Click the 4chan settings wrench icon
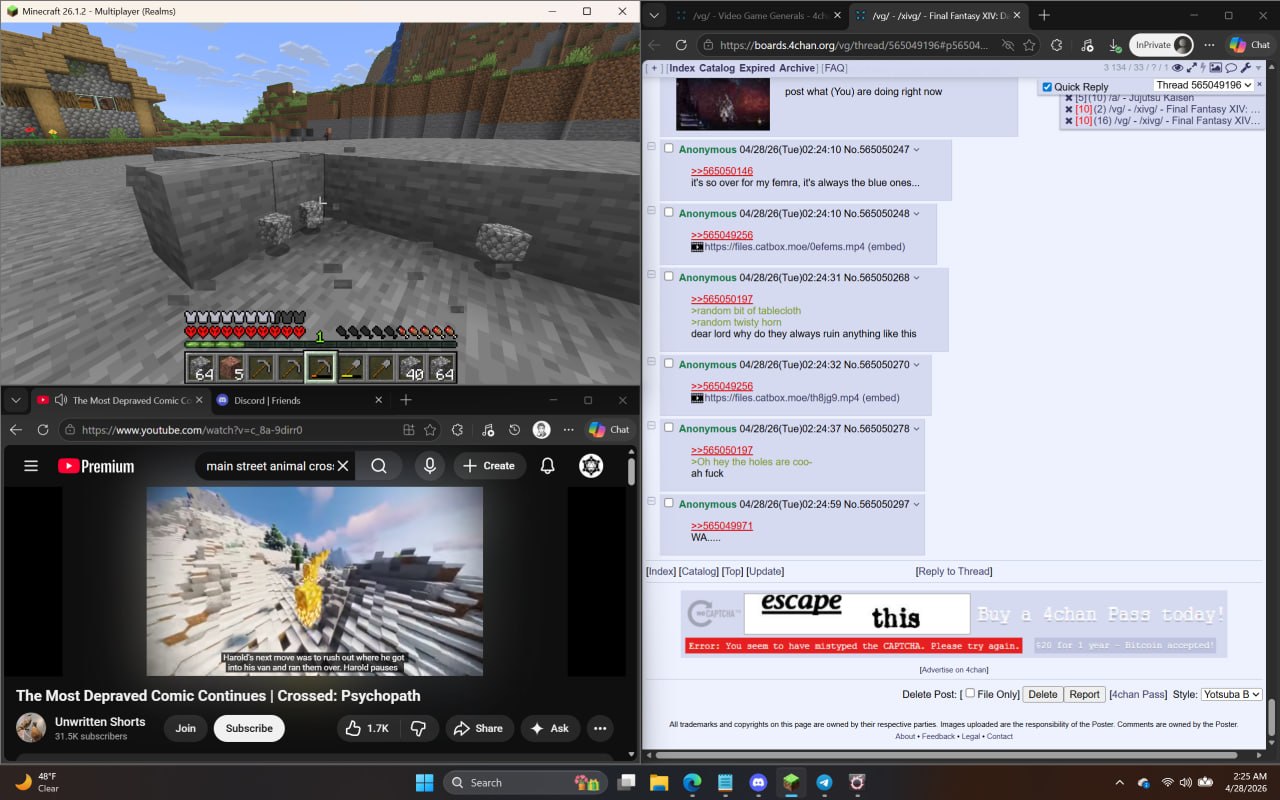Image resolution: width=1280 pixels, height=800 pixels. coord(1246,68)
